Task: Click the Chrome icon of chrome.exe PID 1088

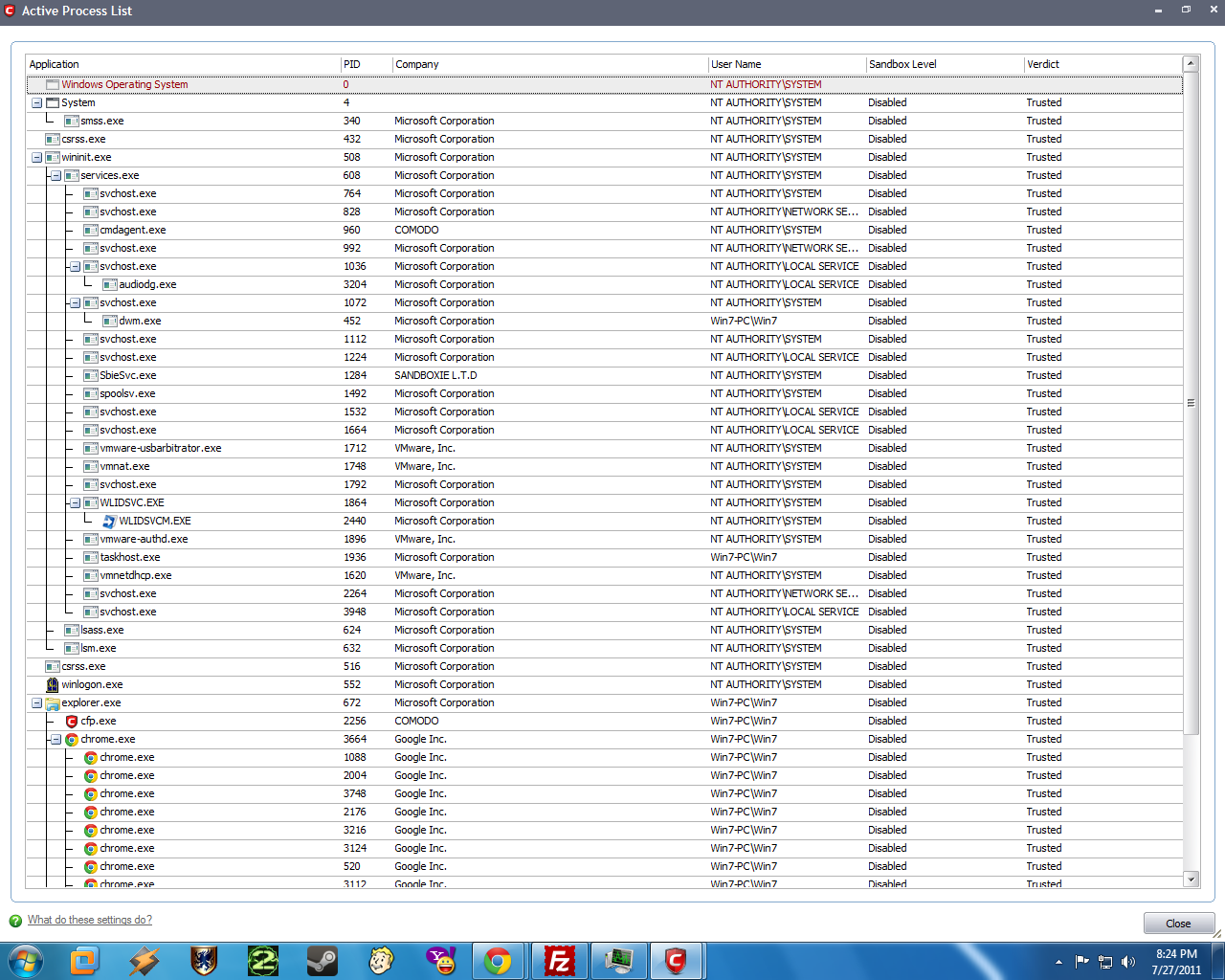Action: (x=91, y=757)
